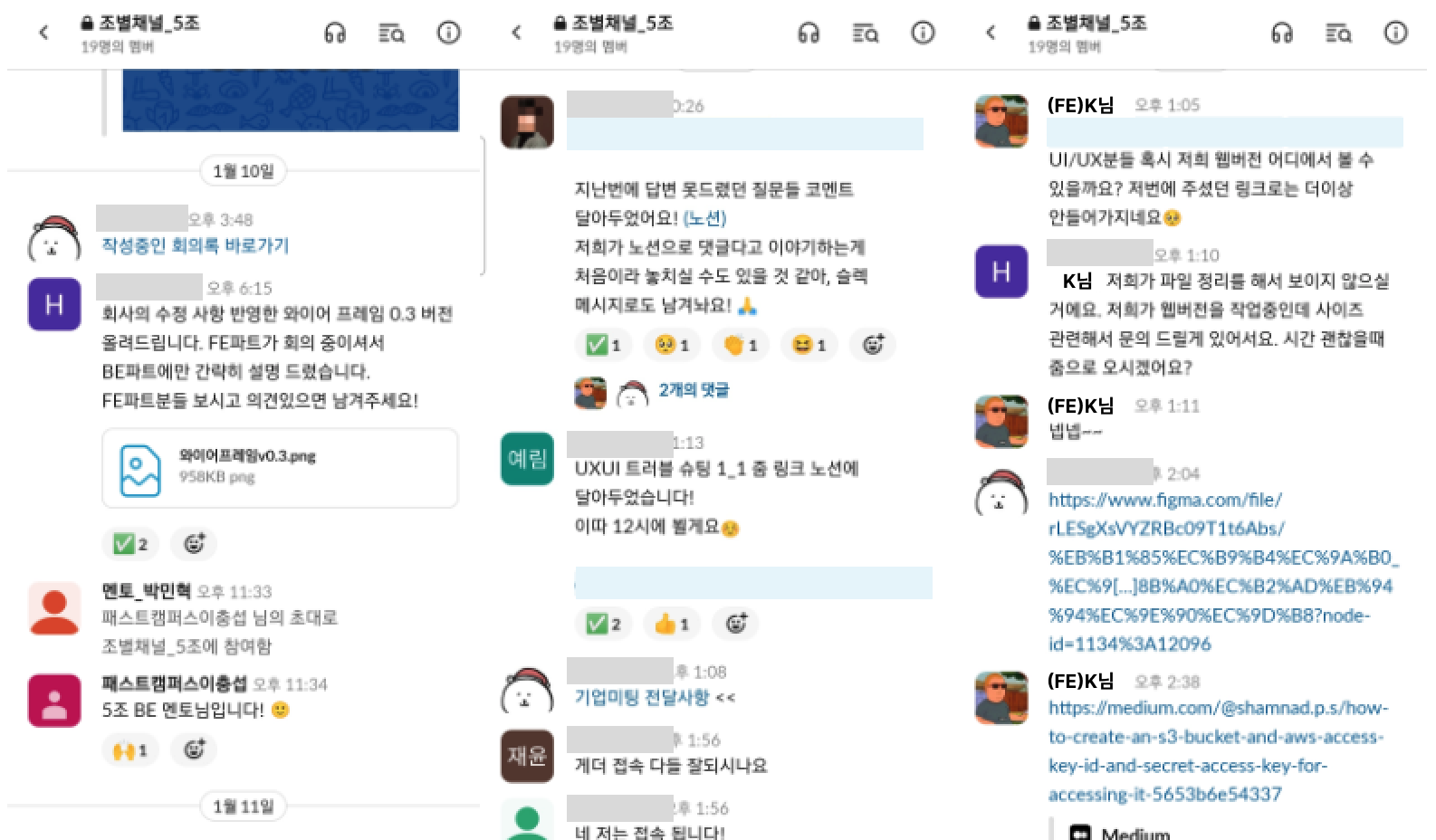Toggle the checkmark 1 reaction under Notion message
This screenshot has width=1436, height=840.
point(603,345)
